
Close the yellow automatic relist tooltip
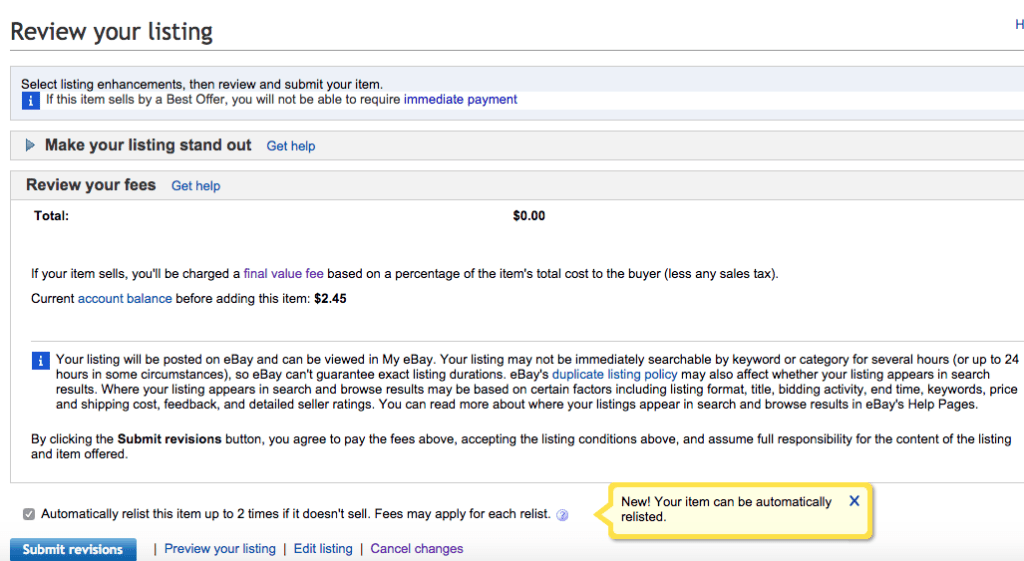click(854, 501)
